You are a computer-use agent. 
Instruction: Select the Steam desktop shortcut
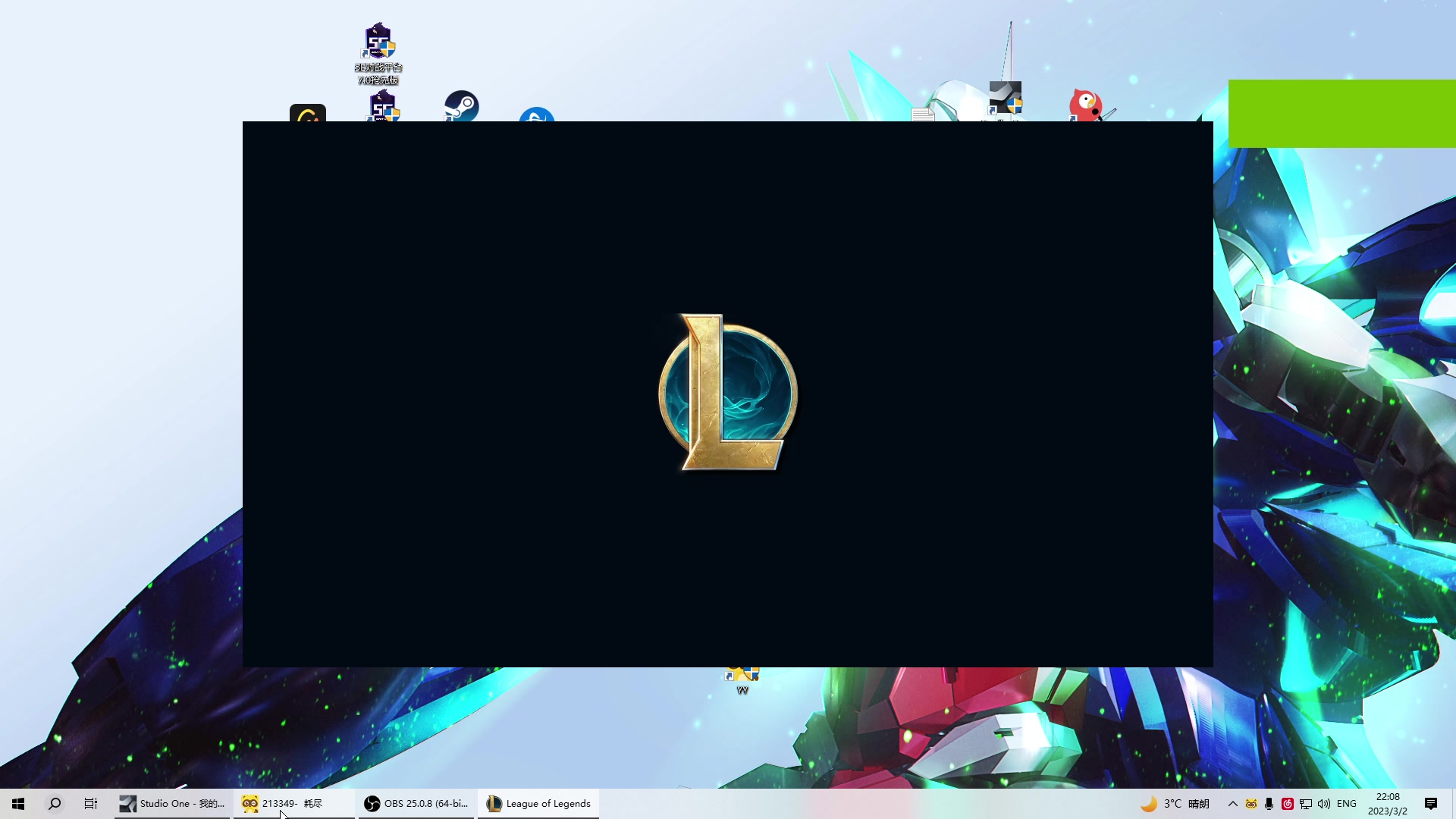[x=461, y=106]
